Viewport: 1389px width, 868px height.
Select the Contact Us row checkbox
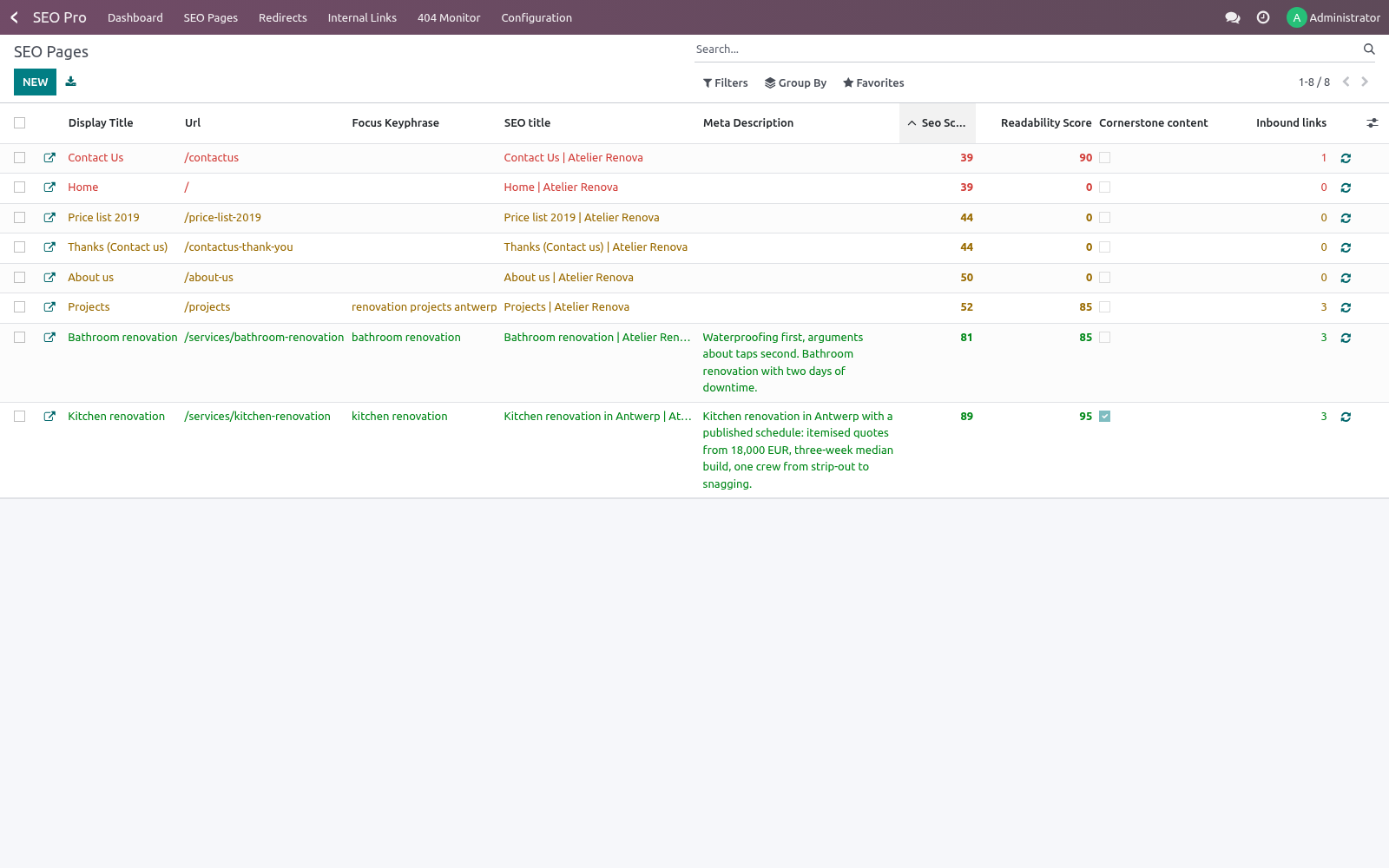pyautogui.click(x=19, y=158)
